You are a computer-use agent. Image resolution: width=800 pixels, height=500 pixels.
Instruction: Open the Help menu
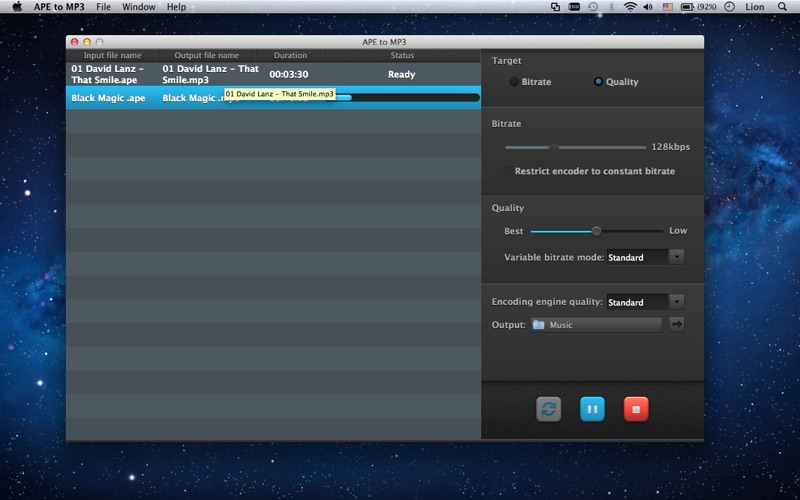pyautogui.click(x=177, y=7)
